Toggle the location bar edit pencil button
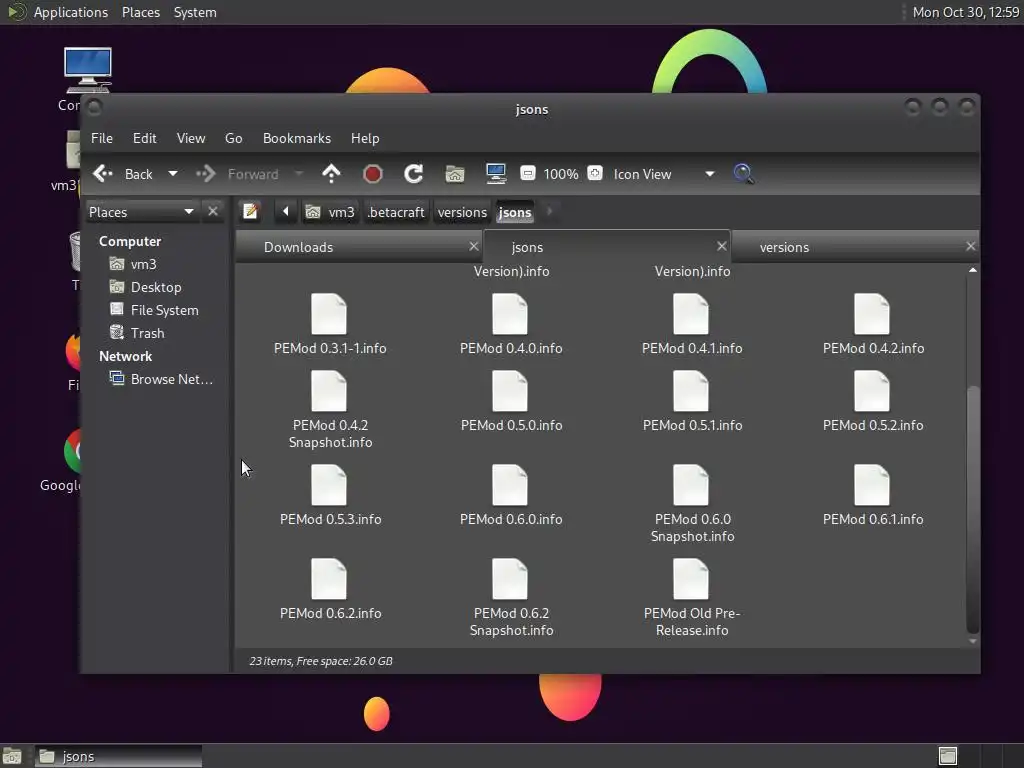 pyautogui.click(x=251, y=212)
